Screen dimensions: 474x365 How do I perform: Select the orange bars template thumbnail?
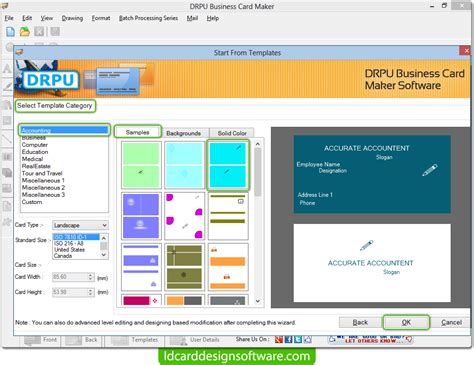click(228, 267)
